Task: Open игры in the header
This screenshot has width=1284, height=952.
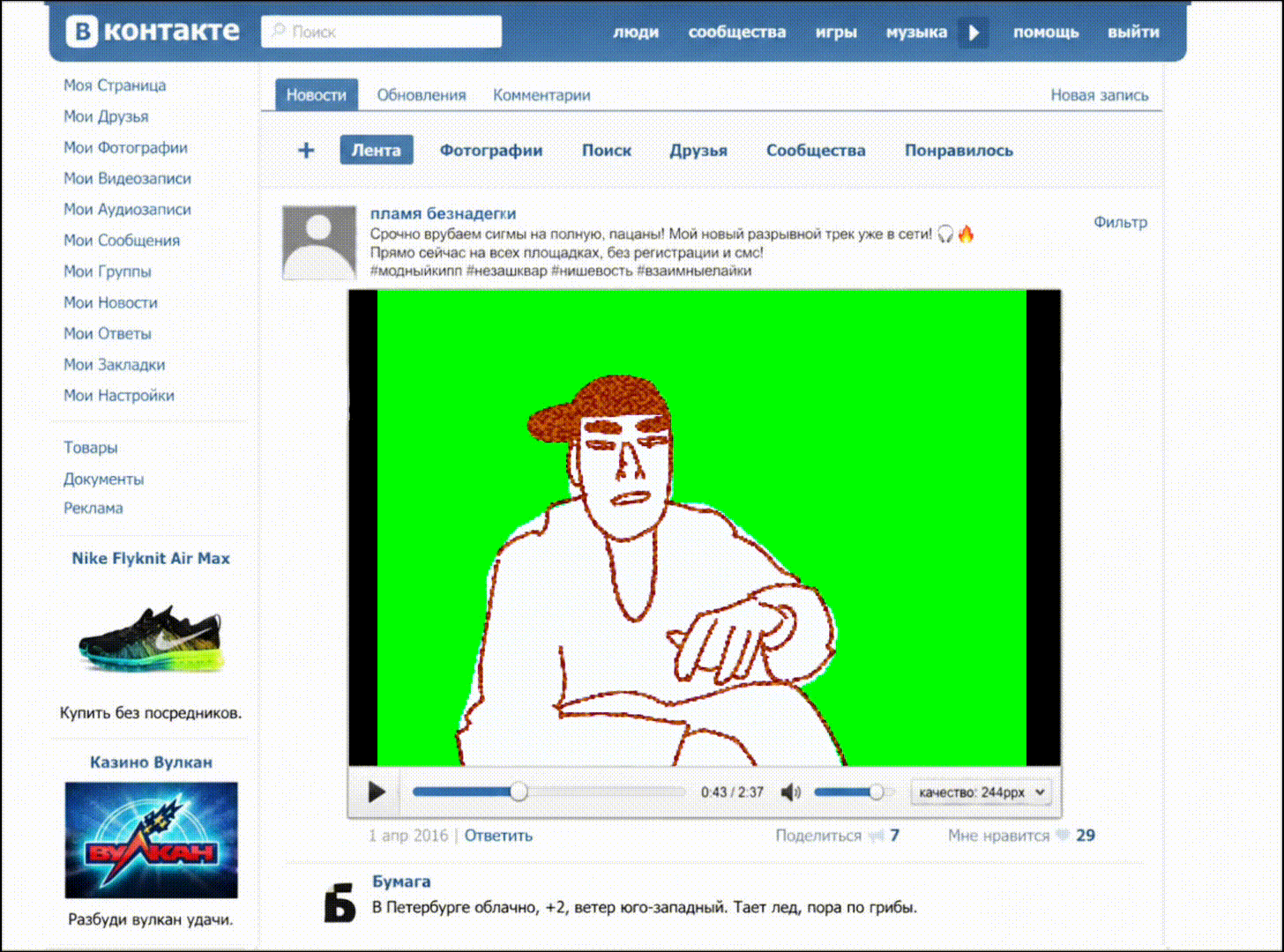Action: [836, 32]
